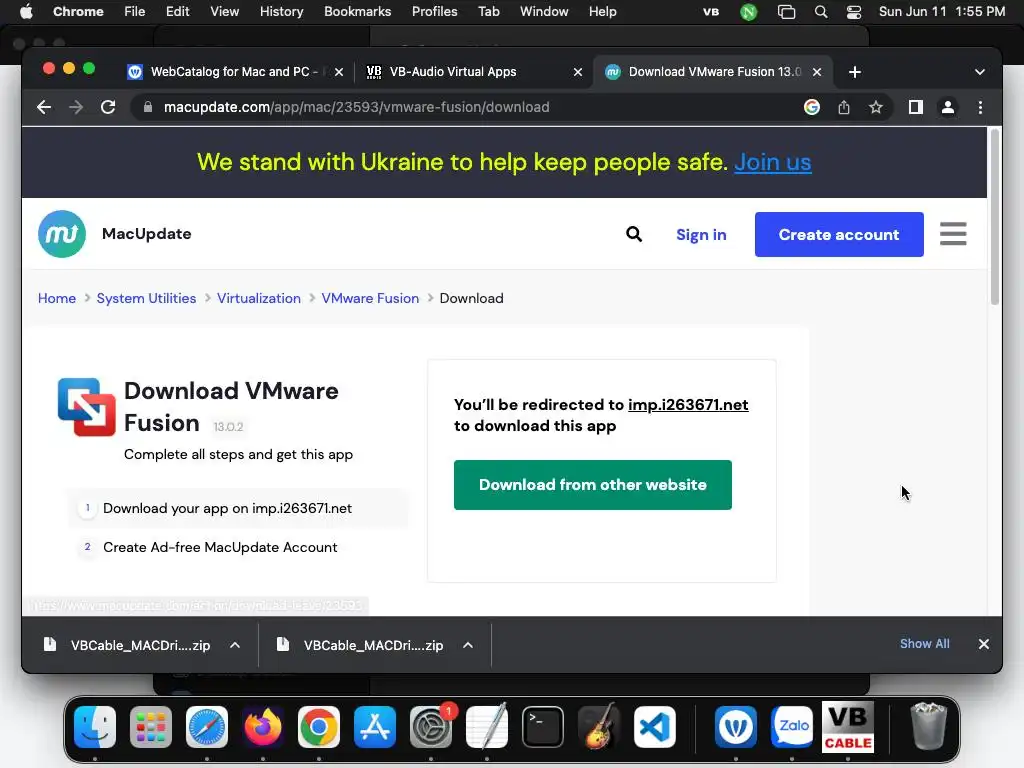The height and width of the screenshot is (768, 1024).
Task: Launch Firefox from the dock
Action: tap(263, 726)
